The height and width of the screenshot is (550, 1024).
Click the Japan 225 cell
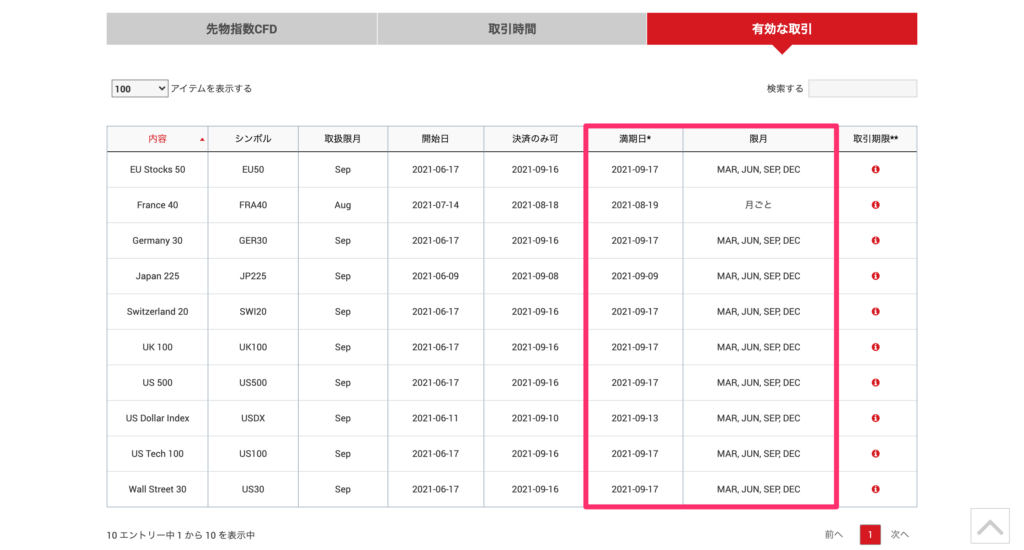(157, 276)
